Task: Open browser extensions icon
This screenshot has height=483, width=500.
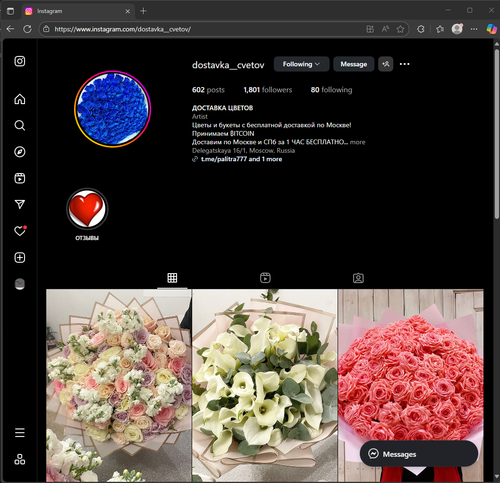Action: click(421, 29)
